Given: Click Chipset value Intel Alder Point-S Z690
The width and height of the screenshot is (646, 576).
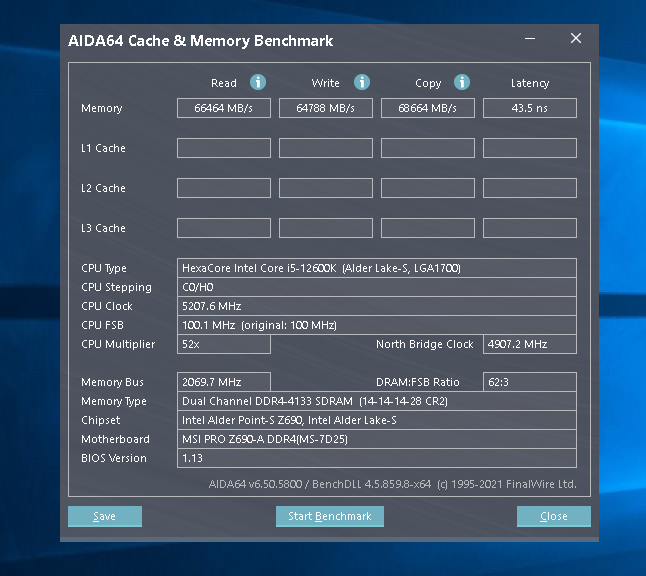Looking at the screenshot, I should pyautogui.click(x=377, y=420).
